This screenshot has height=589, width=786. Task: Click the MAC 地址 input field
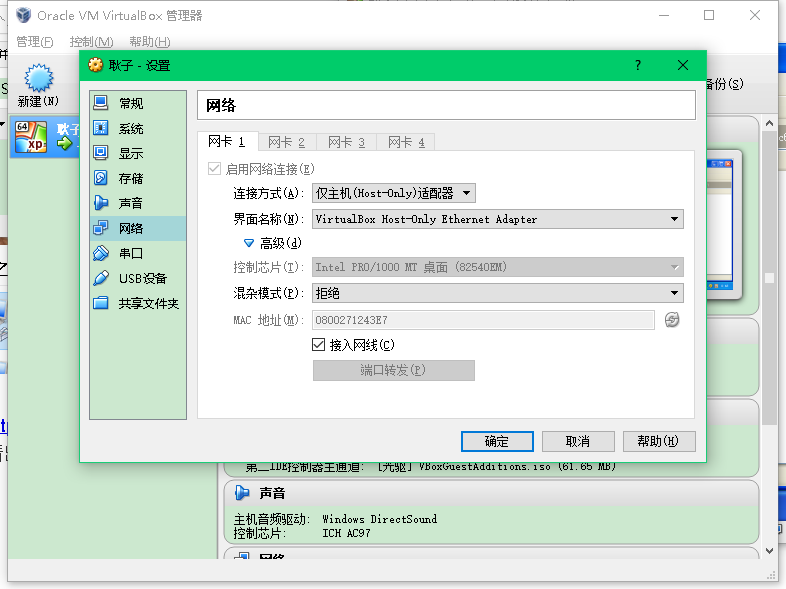click(x=483, y=320)
